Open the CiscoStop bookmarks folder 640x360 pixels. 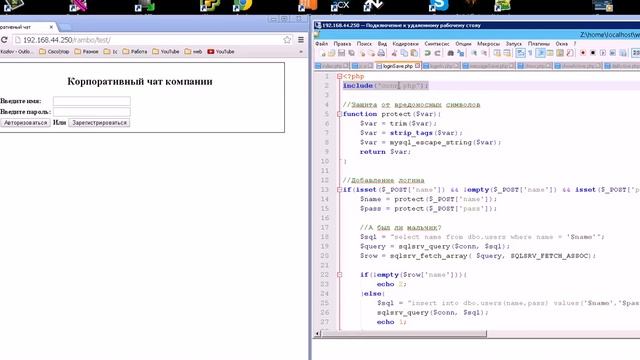(x=54, y=52)
